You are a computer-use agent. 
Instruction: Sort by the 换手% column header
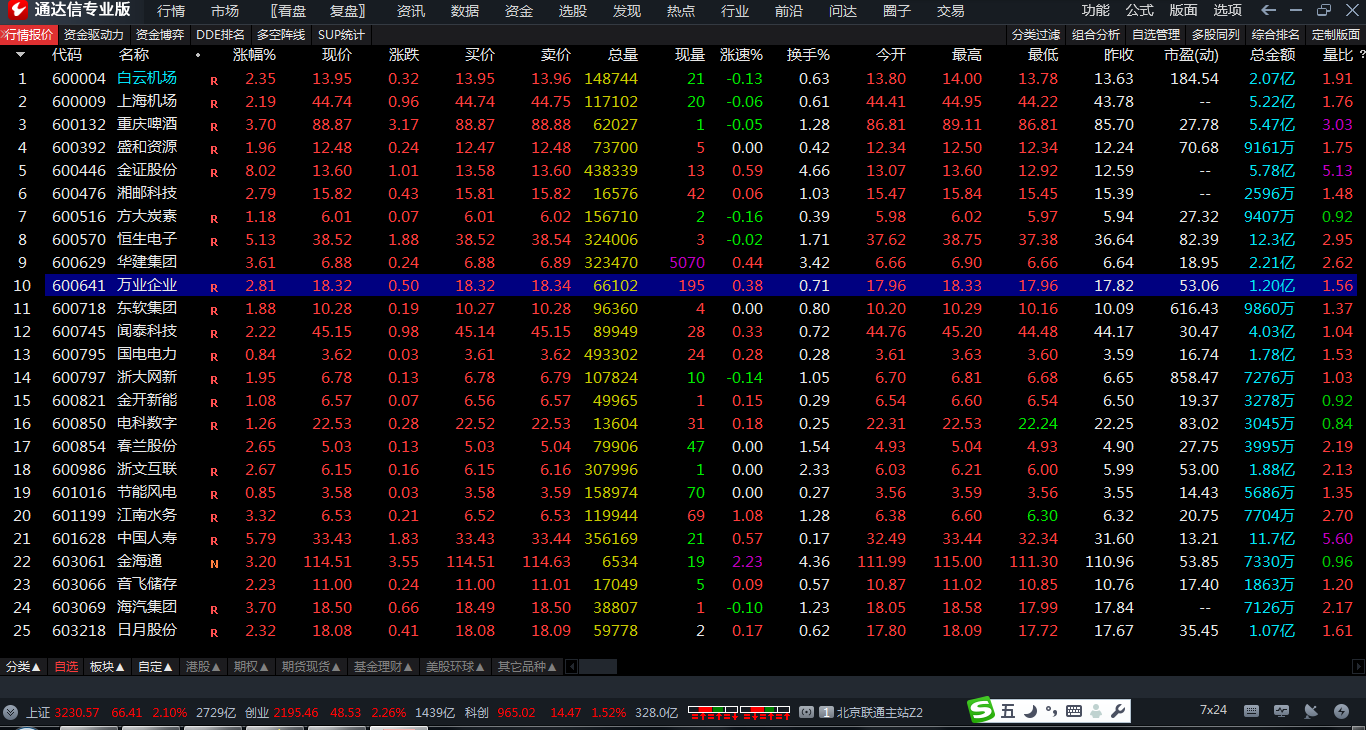click(x=808, y=55)
